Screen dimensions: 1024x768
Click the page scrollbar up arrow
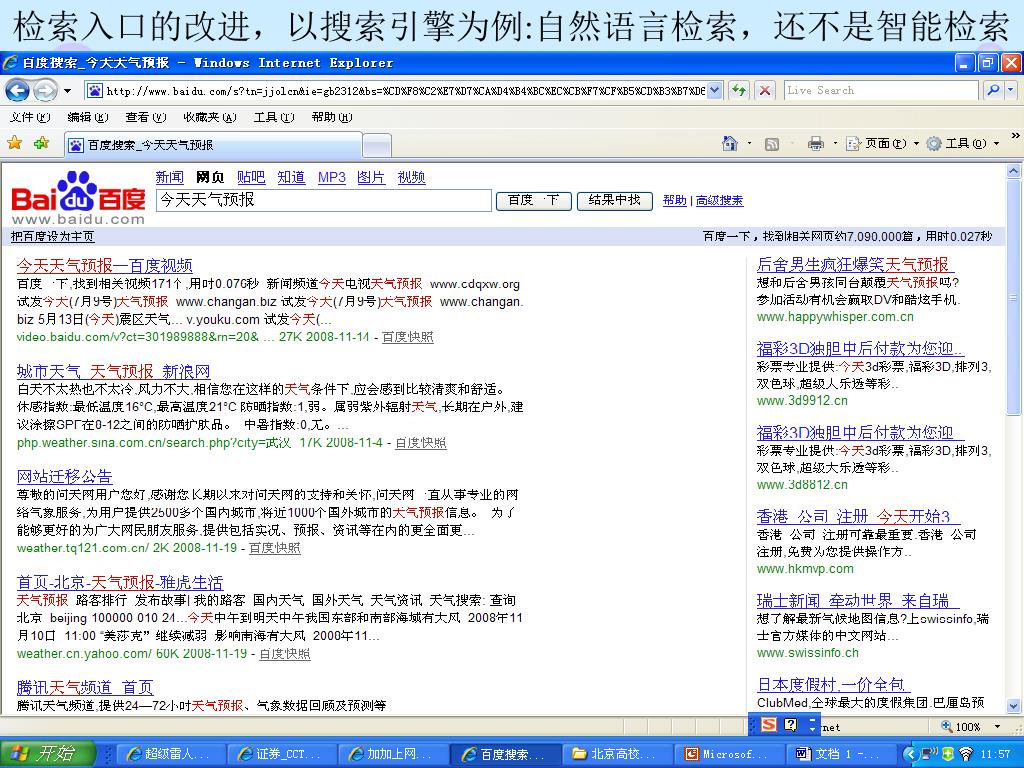point(1014,172)
